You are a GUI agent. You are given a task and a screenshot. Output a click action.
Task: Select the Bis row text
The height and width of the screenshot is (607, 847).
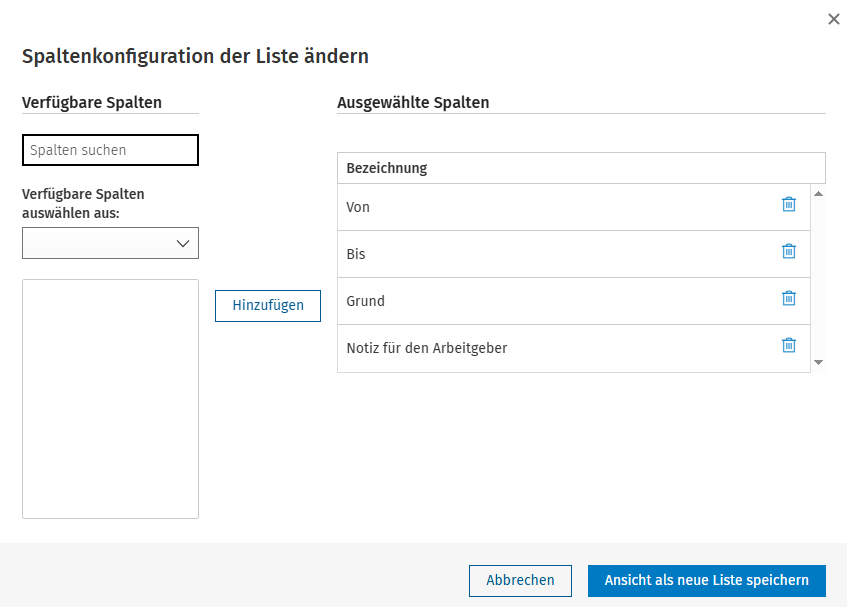(x=356, y=254)
